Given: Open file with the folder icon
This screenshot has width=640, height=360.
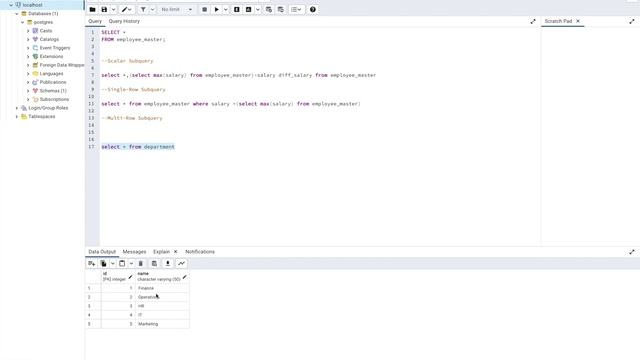Looking at the screenshot, I should 93,9.
